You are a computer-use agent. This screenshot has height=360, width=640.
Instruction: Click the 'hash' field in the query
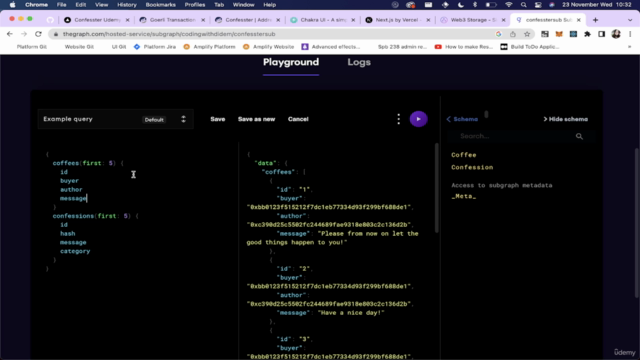coord(68,234)
